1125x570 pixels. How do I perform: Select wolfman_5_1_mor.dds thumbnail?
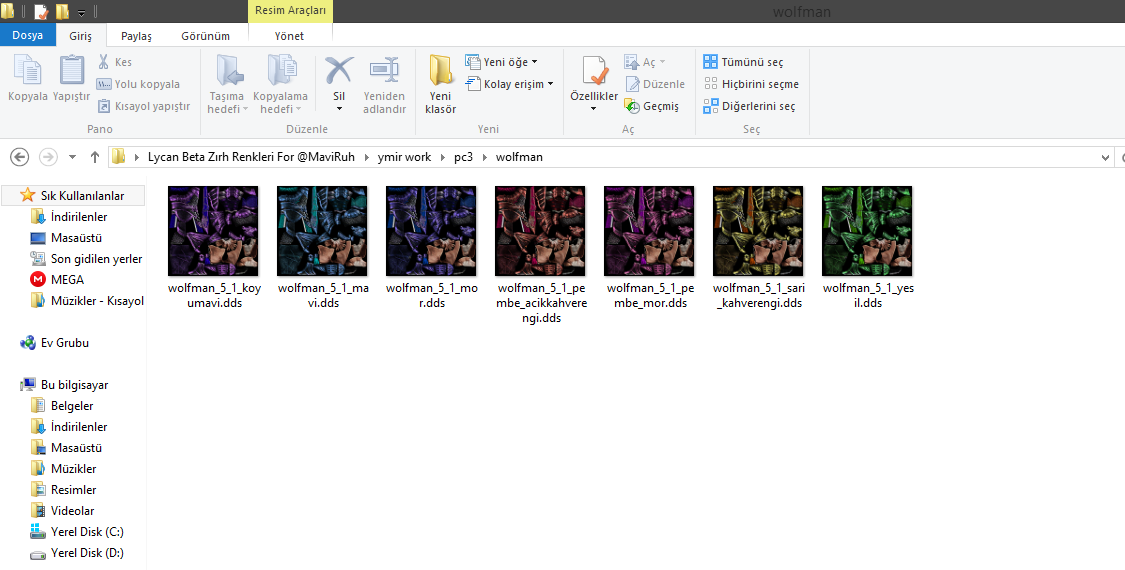point(431,231)
